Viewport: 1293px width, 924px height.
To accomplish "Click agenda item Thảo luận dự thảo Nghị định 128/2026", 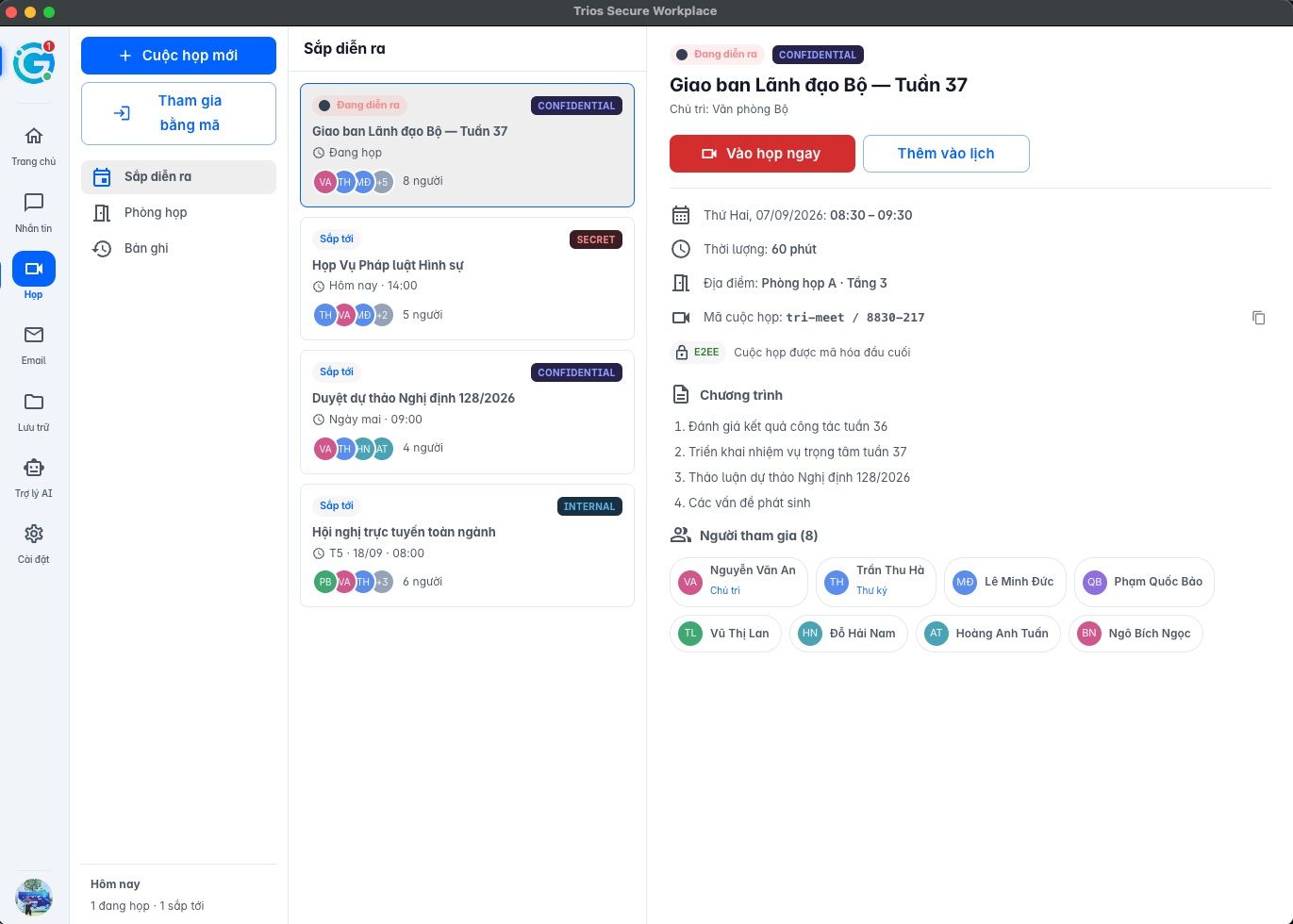I will pos(799,477).
